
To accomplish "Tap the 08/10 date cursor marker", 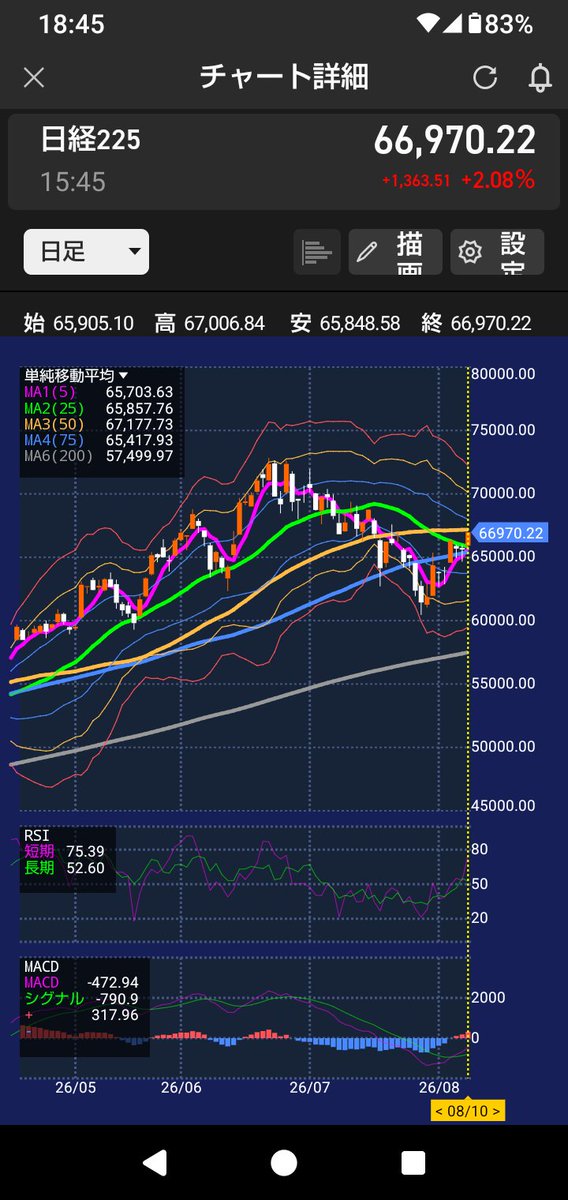I will click(468, 1111).
